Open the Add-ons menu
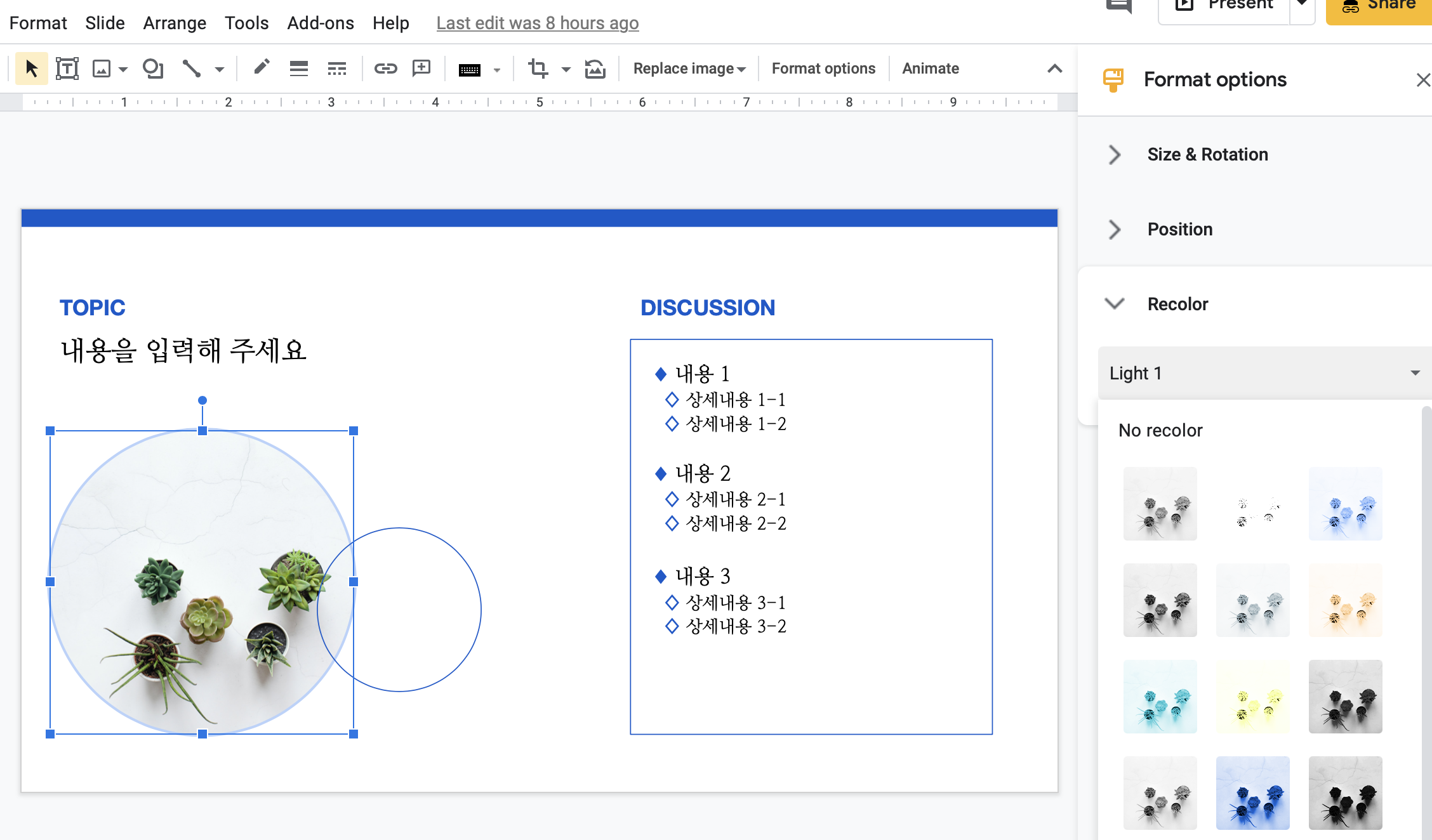The width and height of the screenshot is (1432, 840). 320,23
